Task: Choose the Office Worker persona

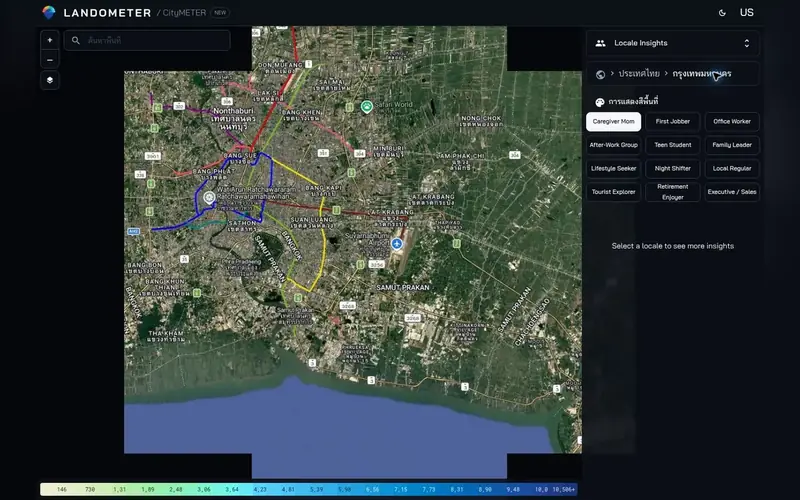Action: point(732,121)
